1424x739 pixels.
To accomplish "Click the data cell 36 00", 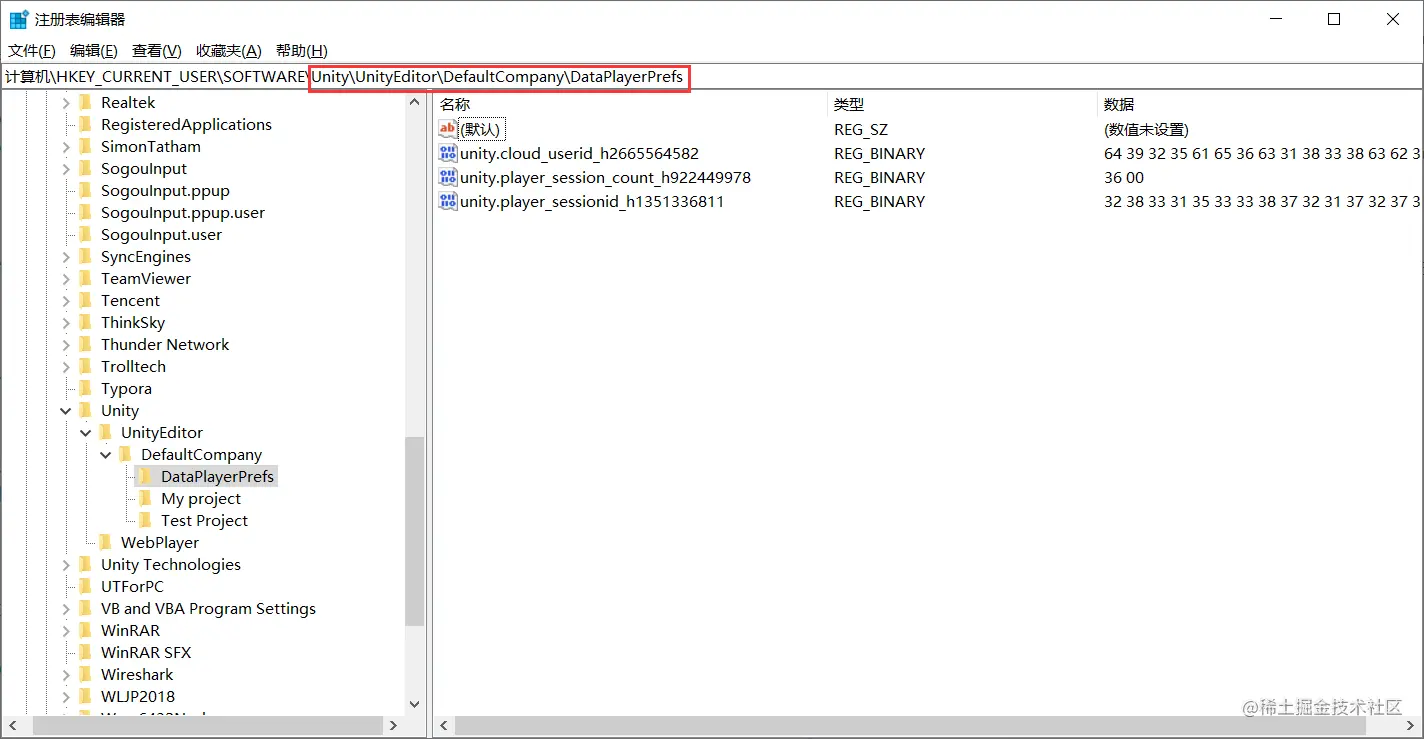I will [1124, 178].
